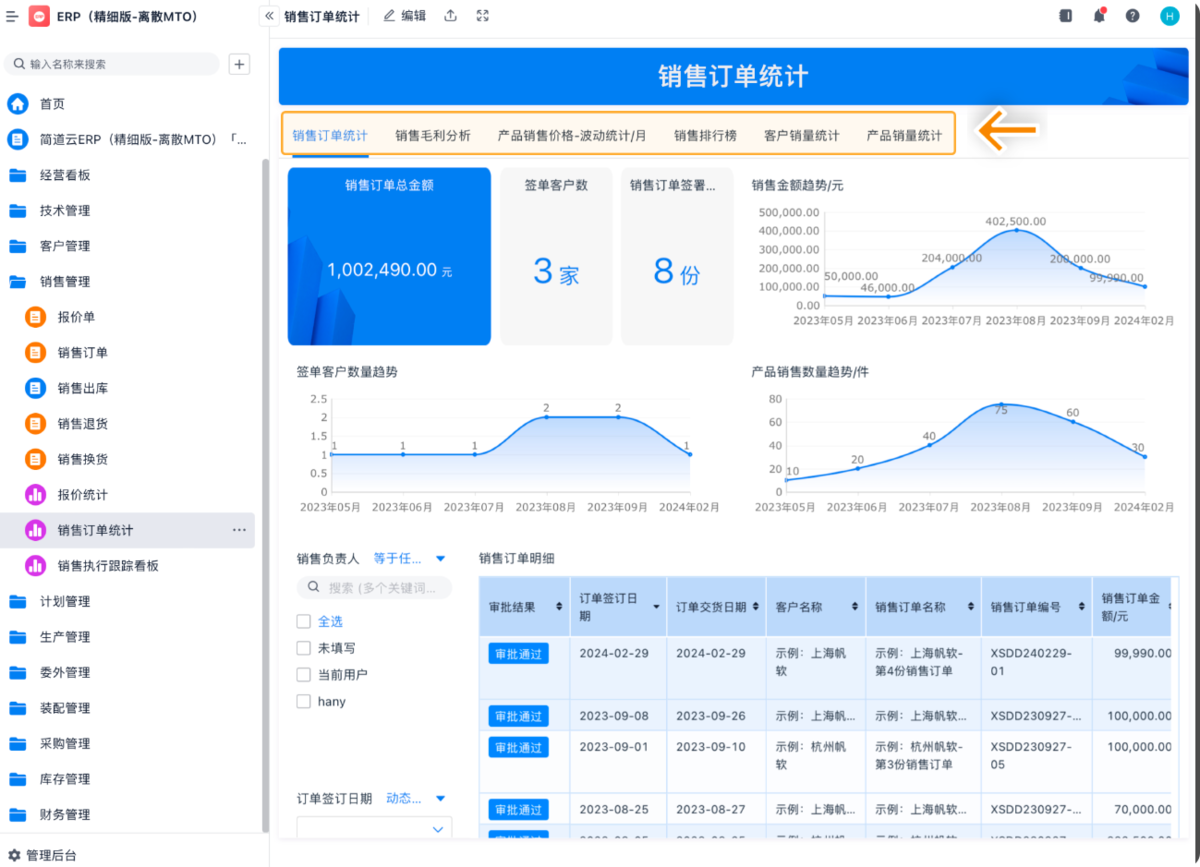The width and height of the screenshot is (1200, 867).
Task: Open the 销售排行榜 tab
Action: [704, 136]
